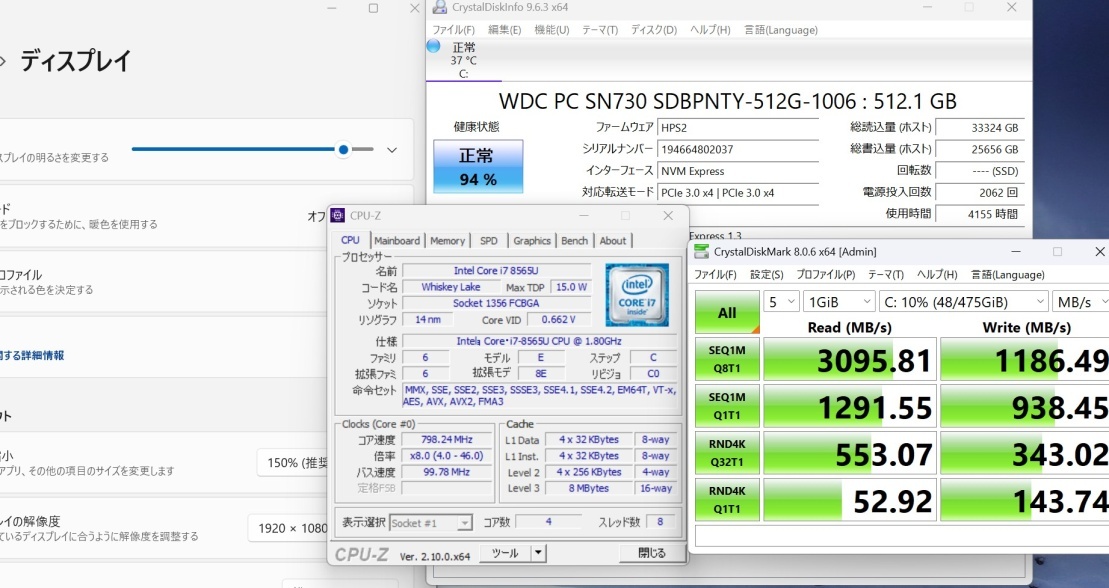Open the 1920 × 1080 resolution dropdown
The image size is (1109, 588).
(289, 529)
